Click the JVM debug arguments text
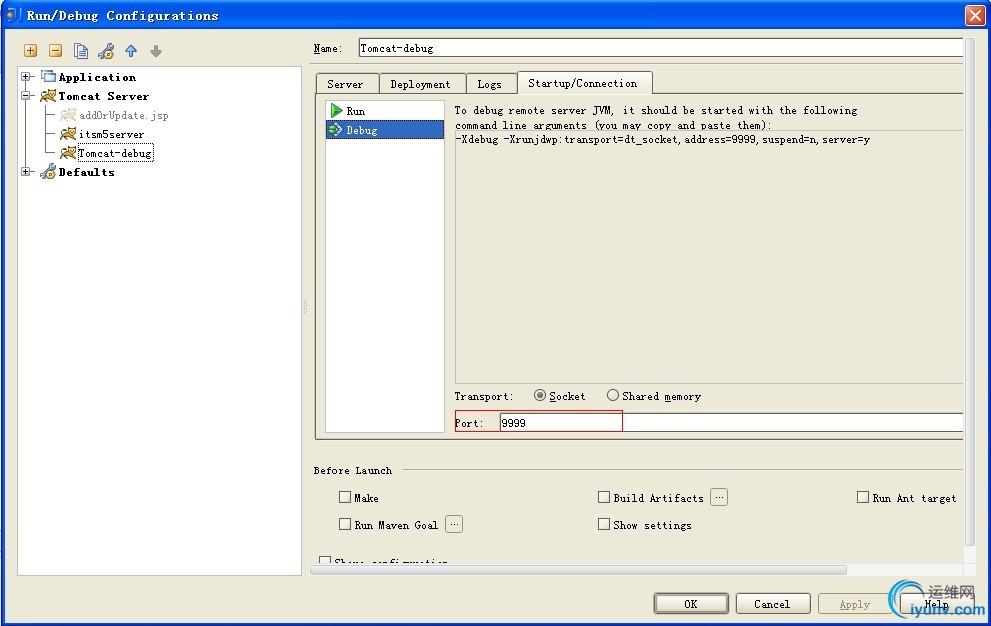The image size is (991, 626). click(x=662, y=139)
